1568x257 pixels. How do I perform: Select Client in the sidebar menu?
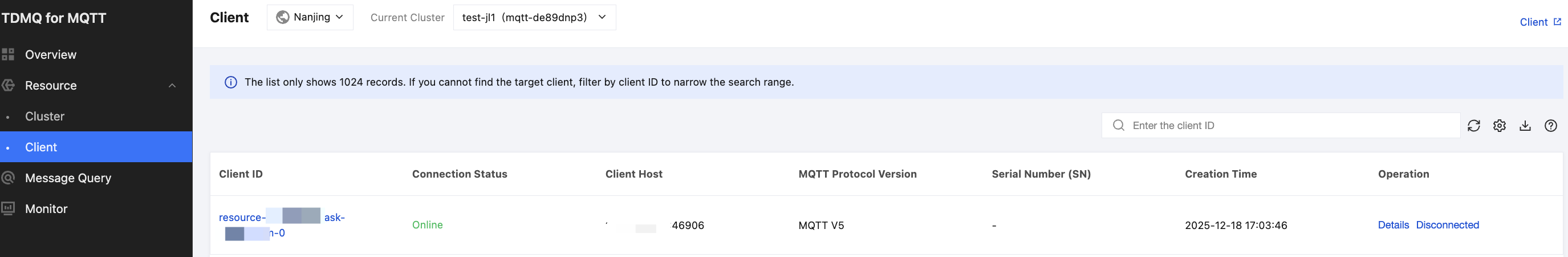coord(41,147)
